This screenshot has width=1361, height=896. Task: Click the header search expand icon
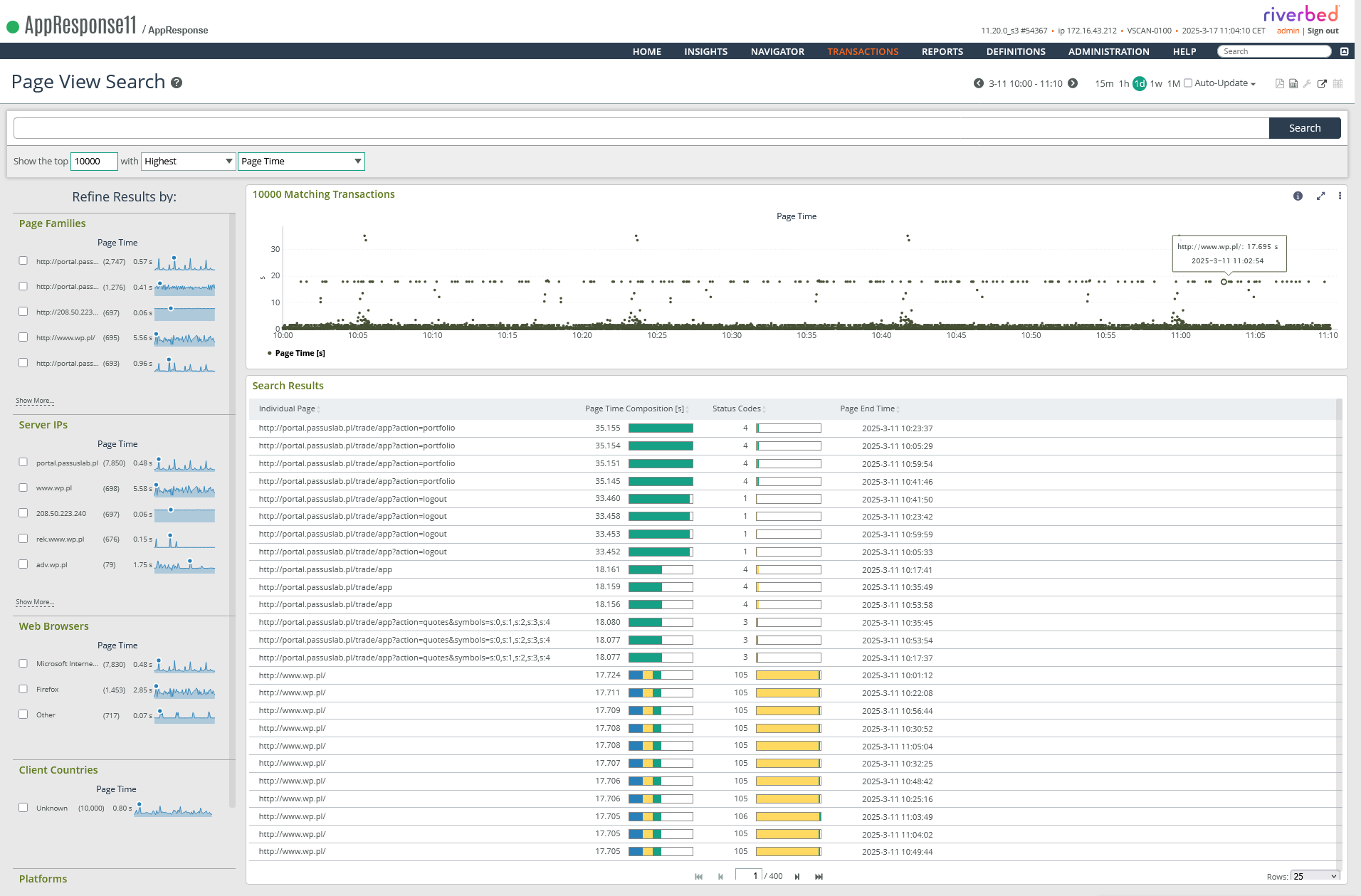1344,51
